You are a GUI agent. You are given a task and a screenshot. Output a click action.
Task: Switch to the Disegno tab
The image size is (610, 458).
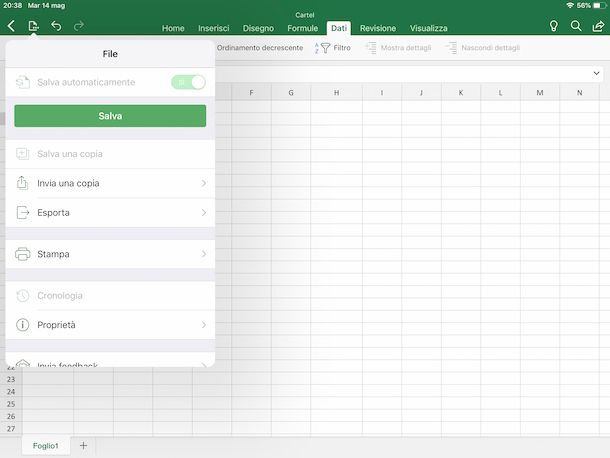[x=258, y=28]
